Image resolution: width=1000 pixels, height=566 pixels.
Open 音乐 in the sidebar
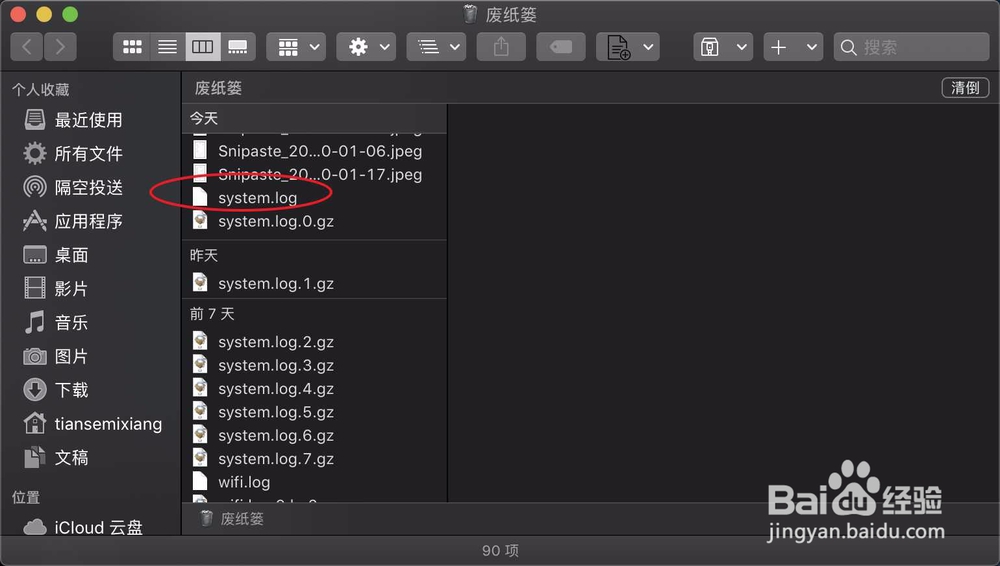(56, 322)
